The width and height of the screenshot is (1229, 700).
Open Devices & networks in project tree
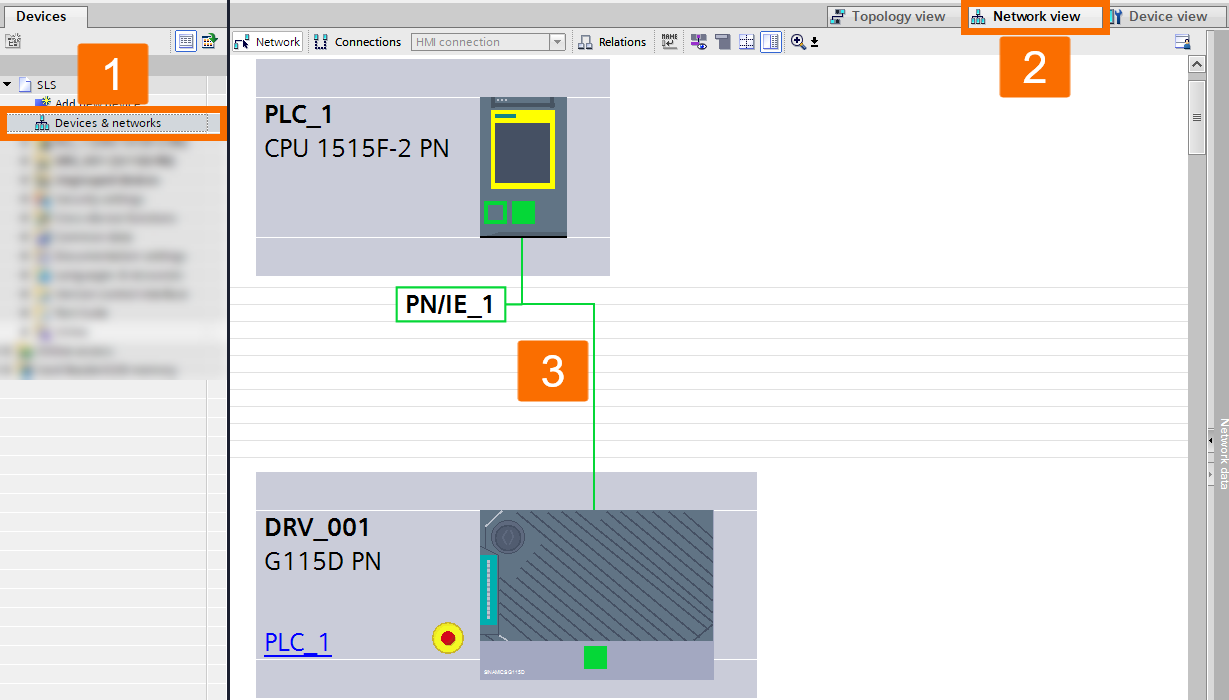tap(107, 123)
